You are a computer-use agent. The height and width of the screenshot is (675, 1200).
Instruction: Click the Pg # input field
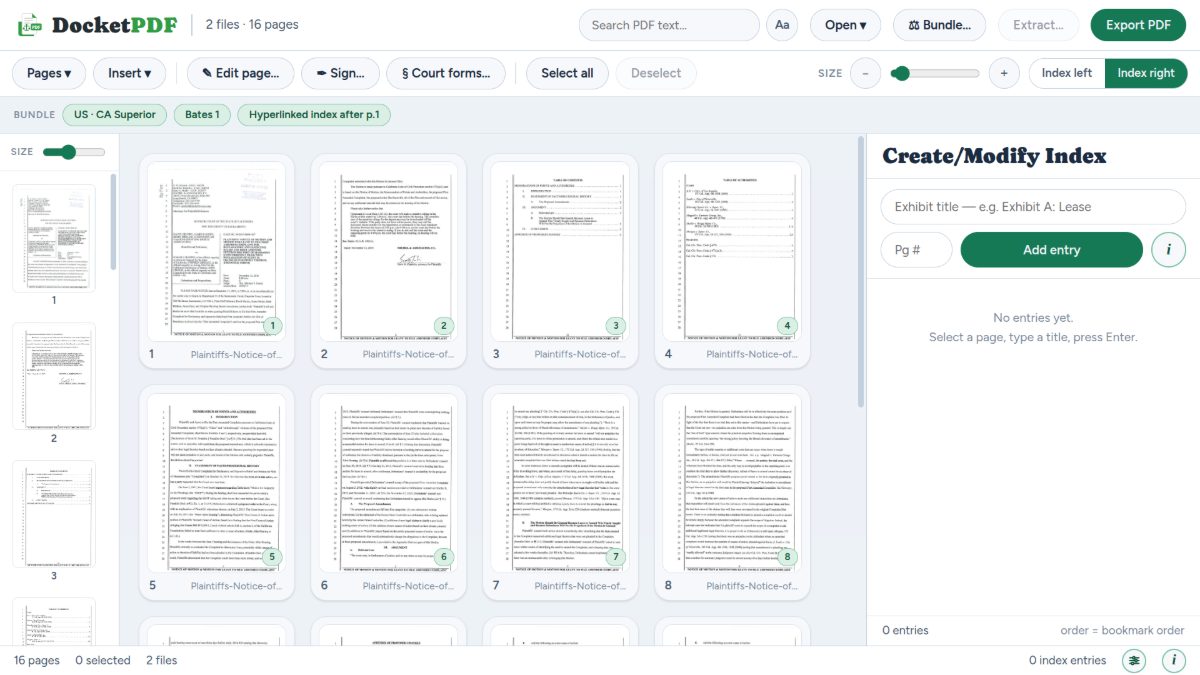[x=916, y=250]
